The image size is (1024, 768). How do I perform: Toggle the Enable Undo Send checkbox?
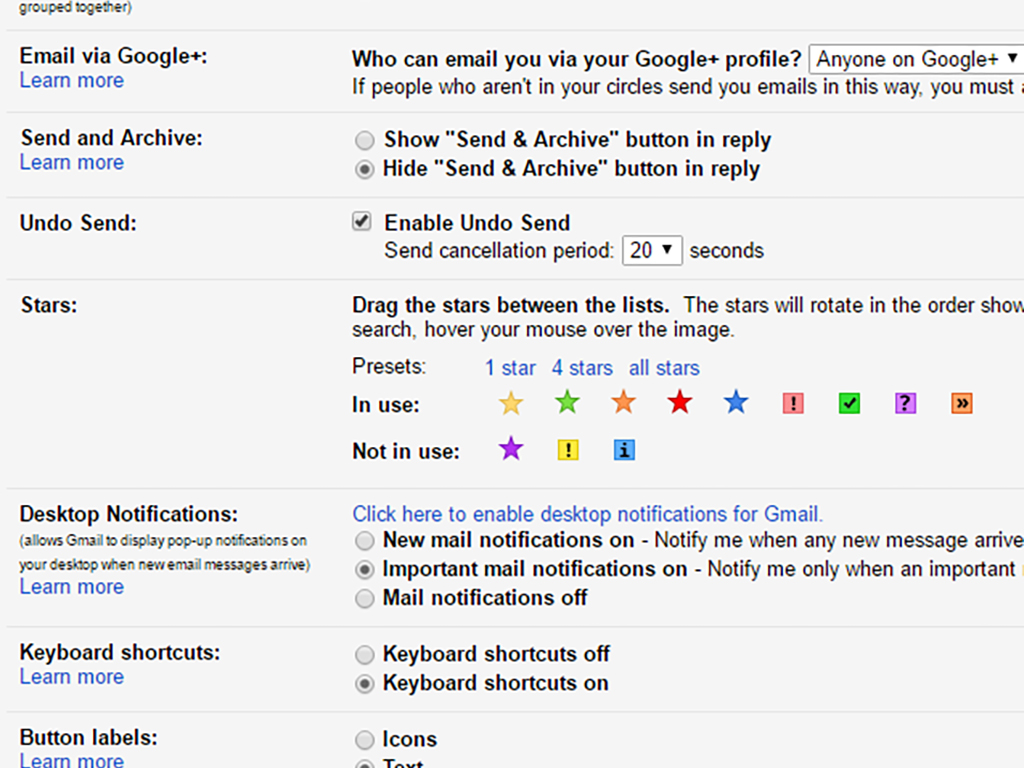point(363,222)
